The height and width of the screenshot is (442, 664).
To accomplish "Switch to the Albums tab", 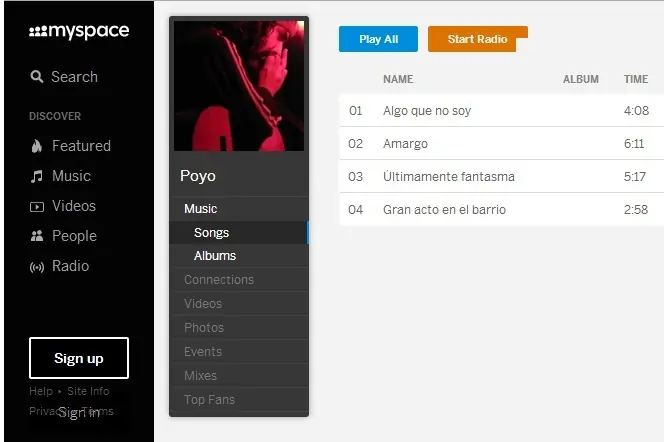I will pos(239,256).
